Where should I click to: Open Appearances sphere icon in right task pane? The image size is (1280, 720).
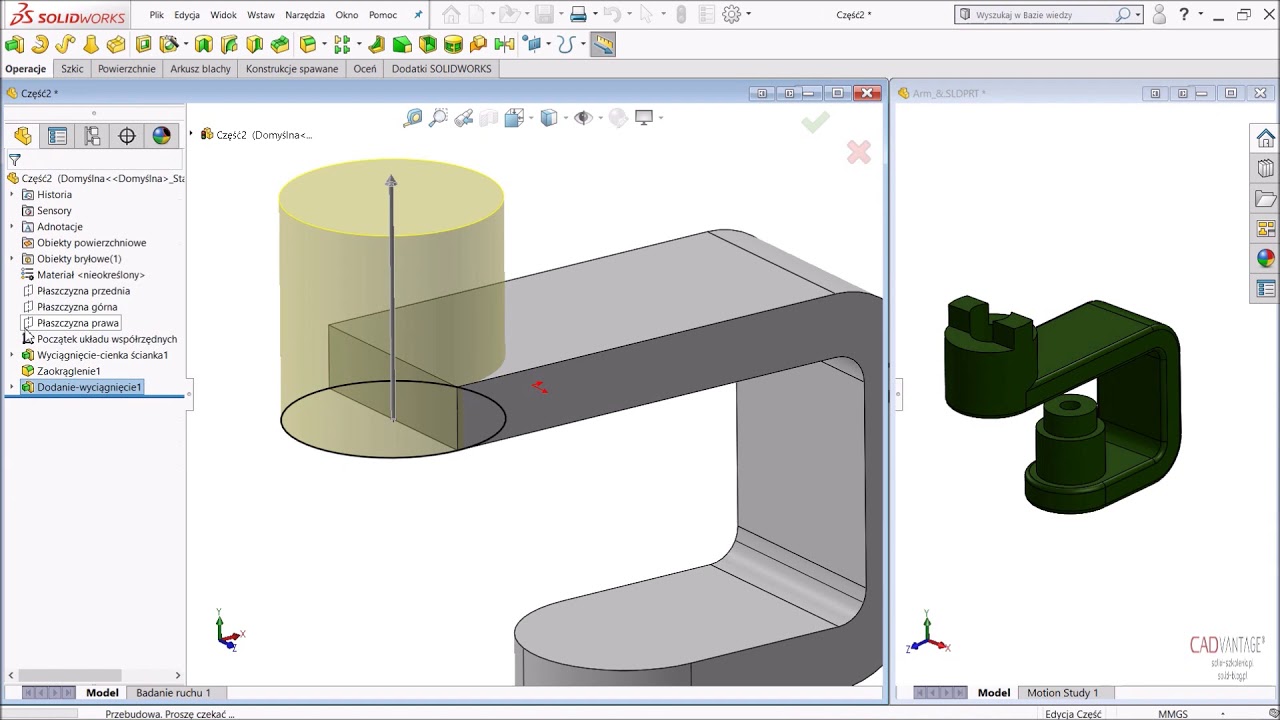point(1266,258)
